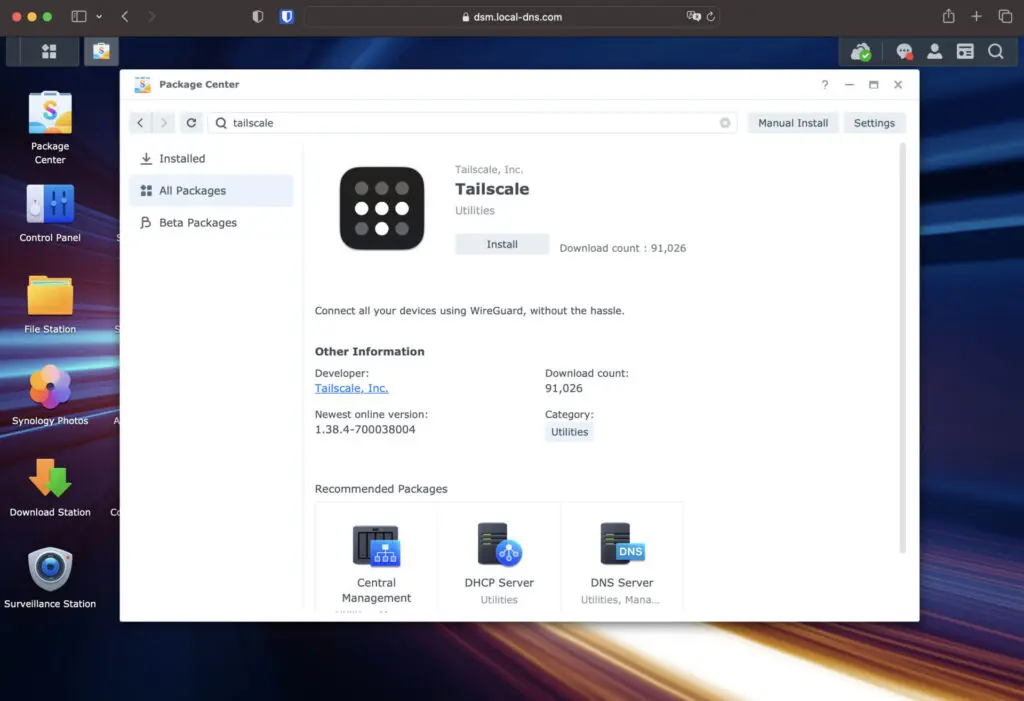
Task: Open DSM notifications chat bubble
Action: [904, 52]
